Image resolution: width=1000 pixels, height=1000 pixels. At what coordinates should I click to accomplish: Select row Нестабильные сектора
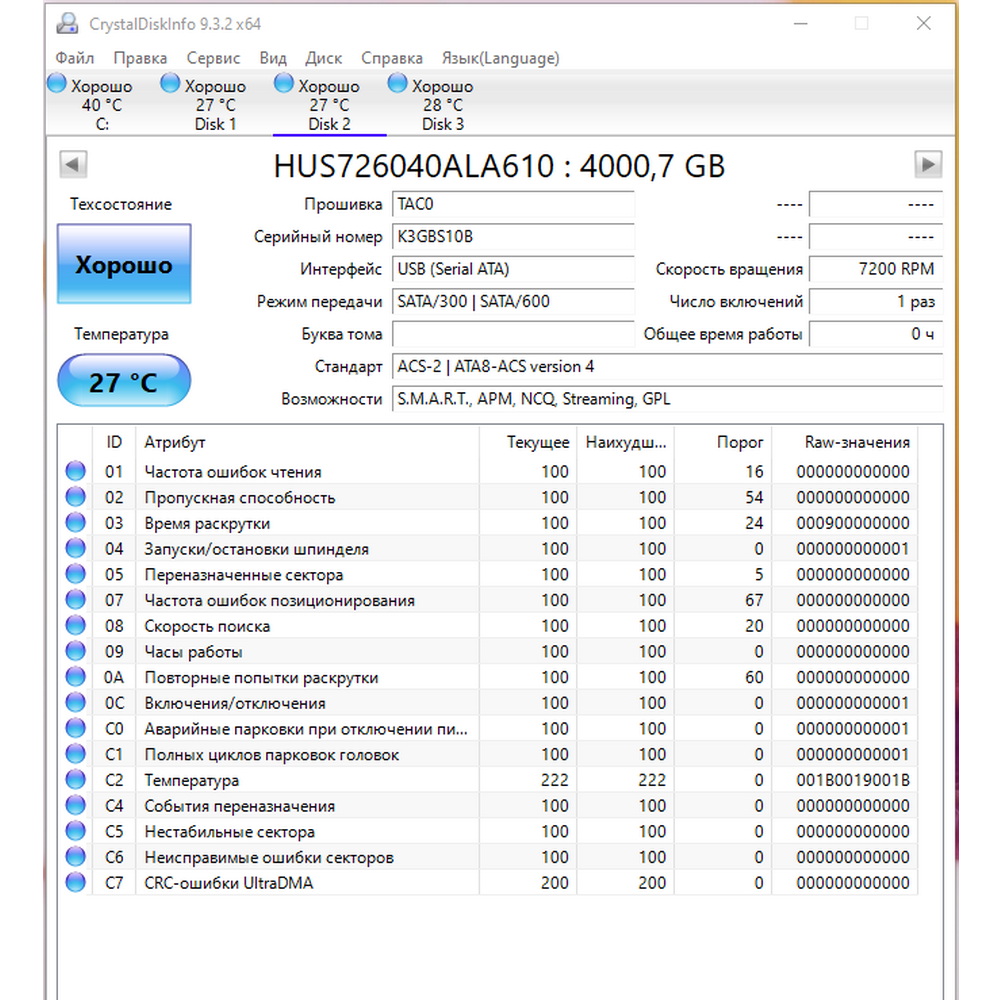click(490, 831)
